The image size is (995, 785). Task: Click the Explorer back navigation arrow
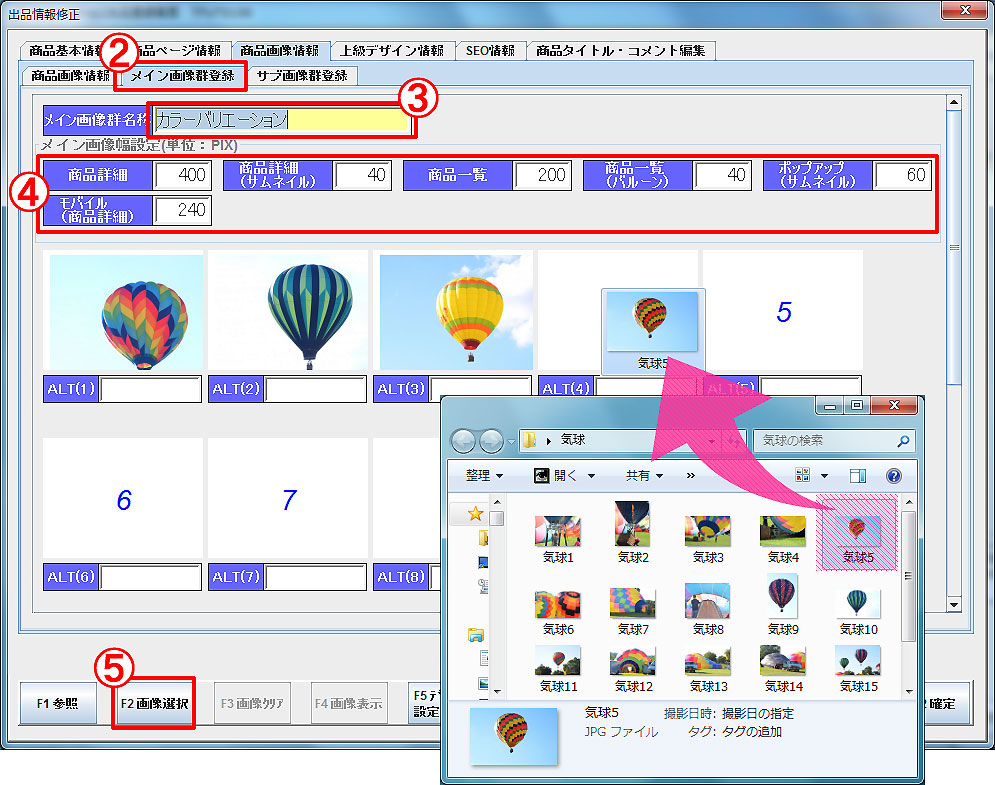click(x=464, y=441)
